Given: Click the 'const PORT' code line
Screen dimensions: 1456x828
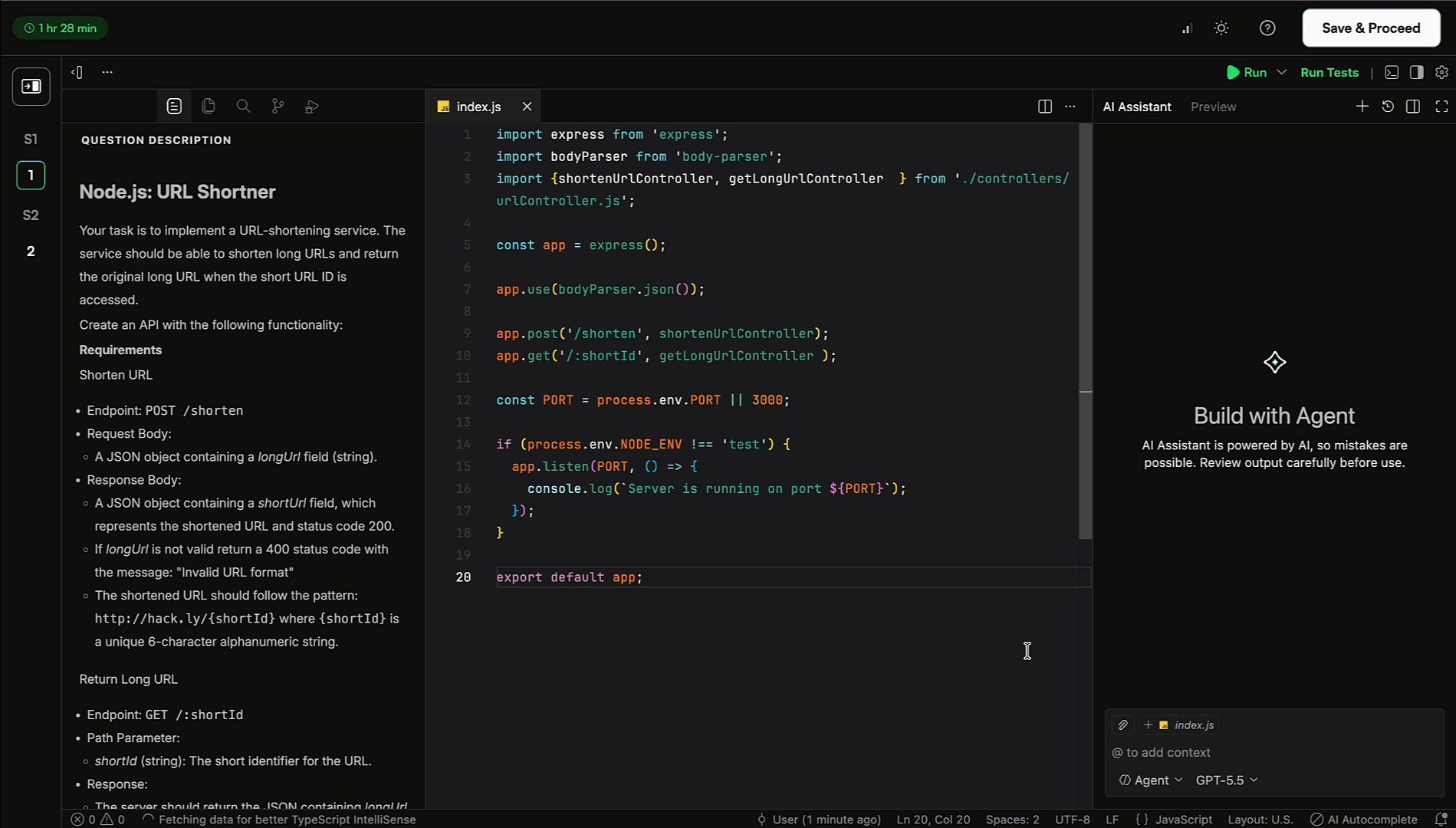Looking at the screenshot, I should 643,400.
